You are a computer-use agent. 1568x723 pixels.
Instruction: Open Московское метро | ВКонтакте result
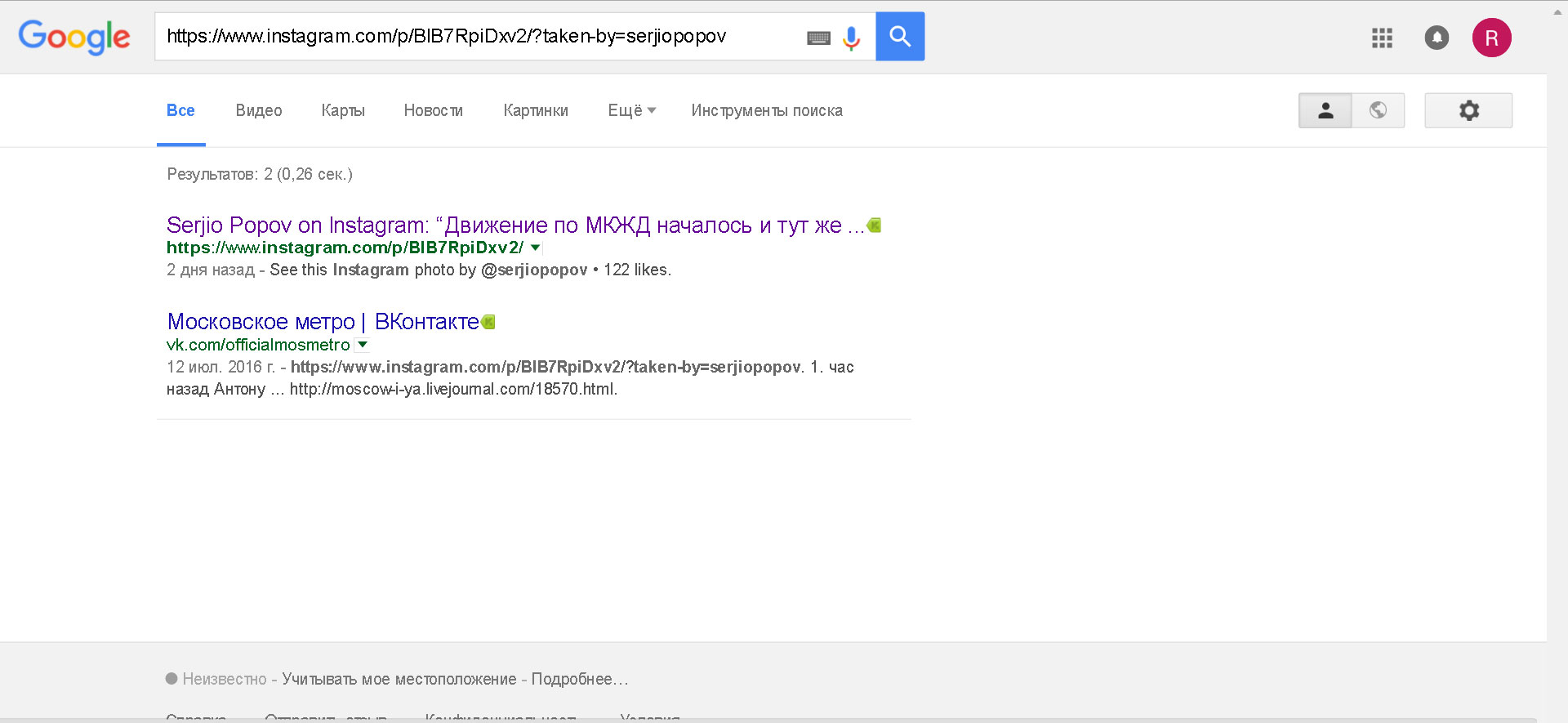[323, 322]
